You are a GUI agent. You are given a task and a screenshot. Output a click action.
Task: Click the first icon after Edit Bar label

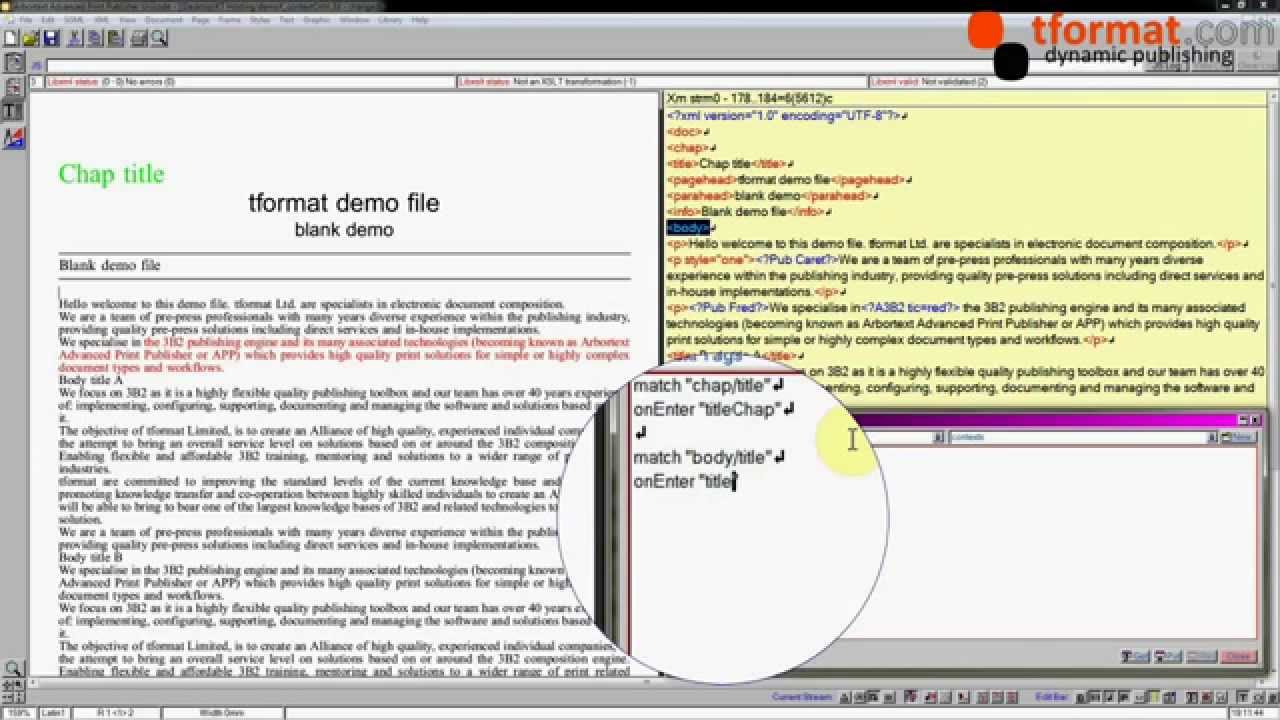(1082, 696)
